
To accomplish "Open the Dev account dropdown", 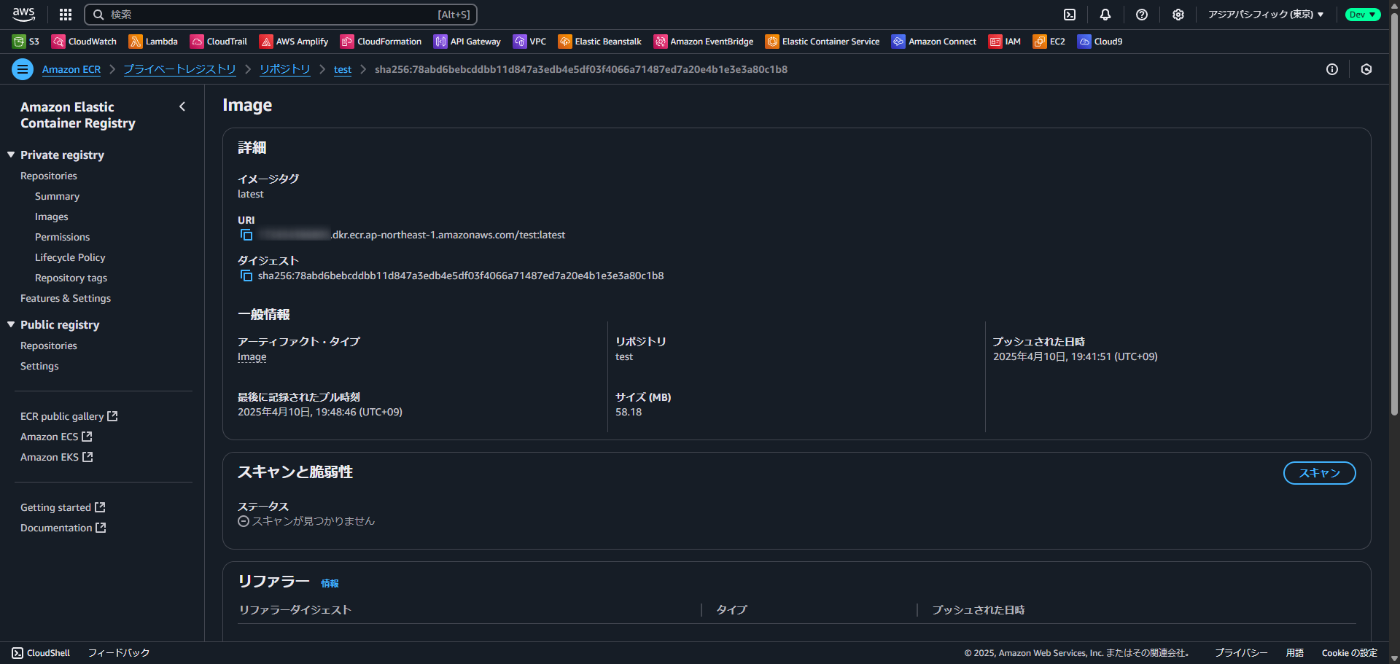I will click(1363, 15).
